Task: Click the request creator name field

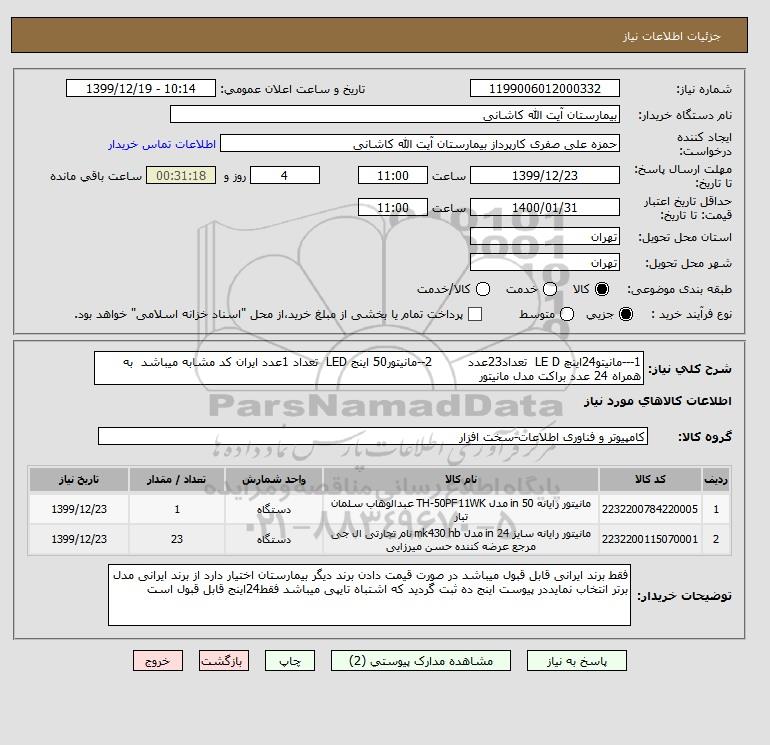Action: pyautogui.click(x=420, y=144)
